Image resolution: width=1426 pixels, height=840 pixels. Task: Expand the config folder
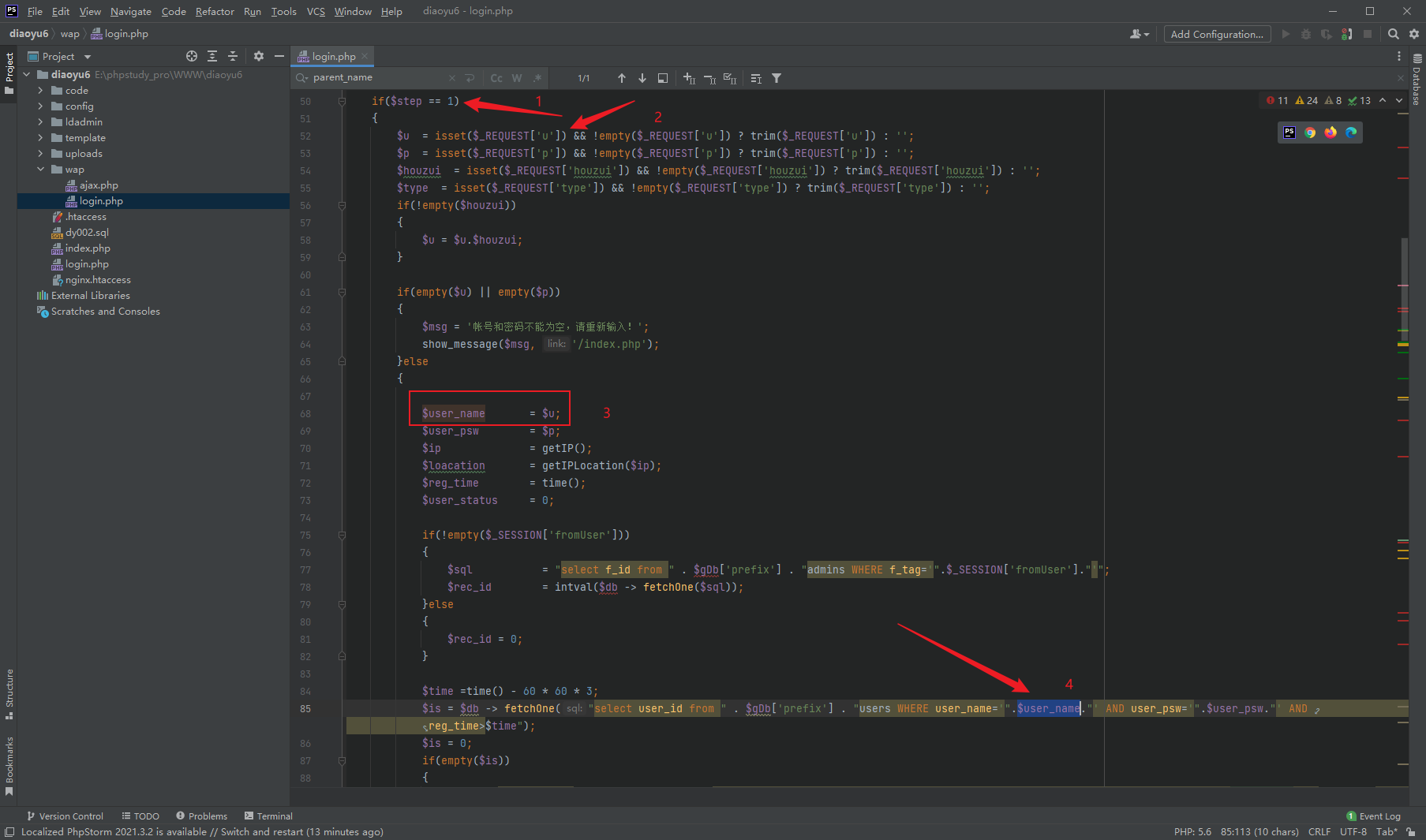pos(40,106)
